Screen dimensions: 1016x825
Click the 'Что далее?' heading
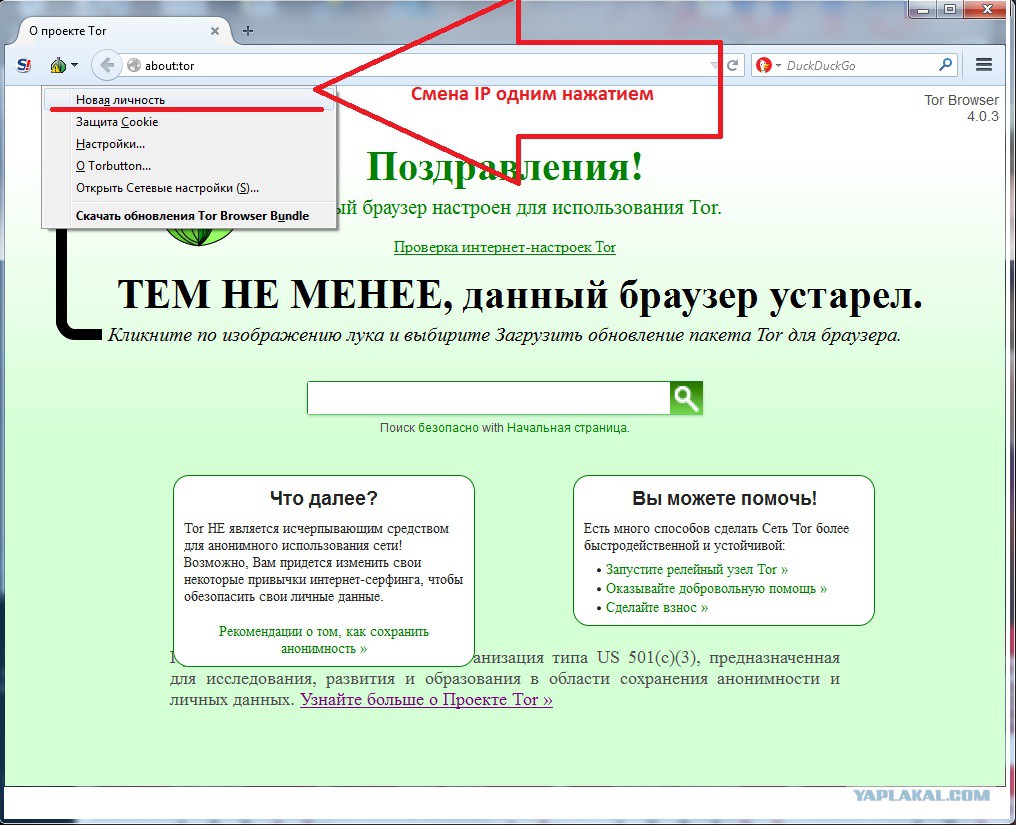(x=323, y=498)
